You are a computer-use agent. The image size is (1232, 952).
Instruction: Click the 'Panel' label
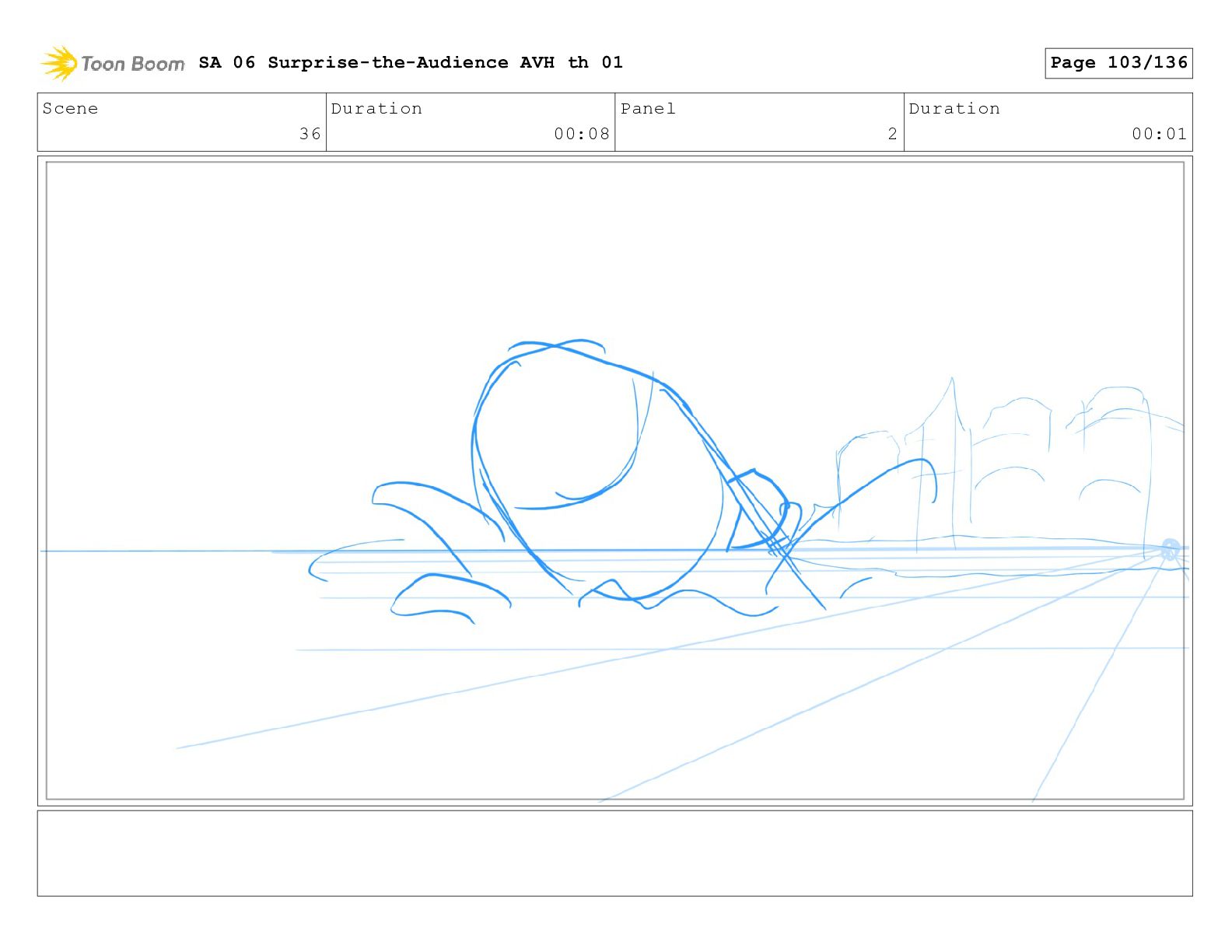point(648,109)
